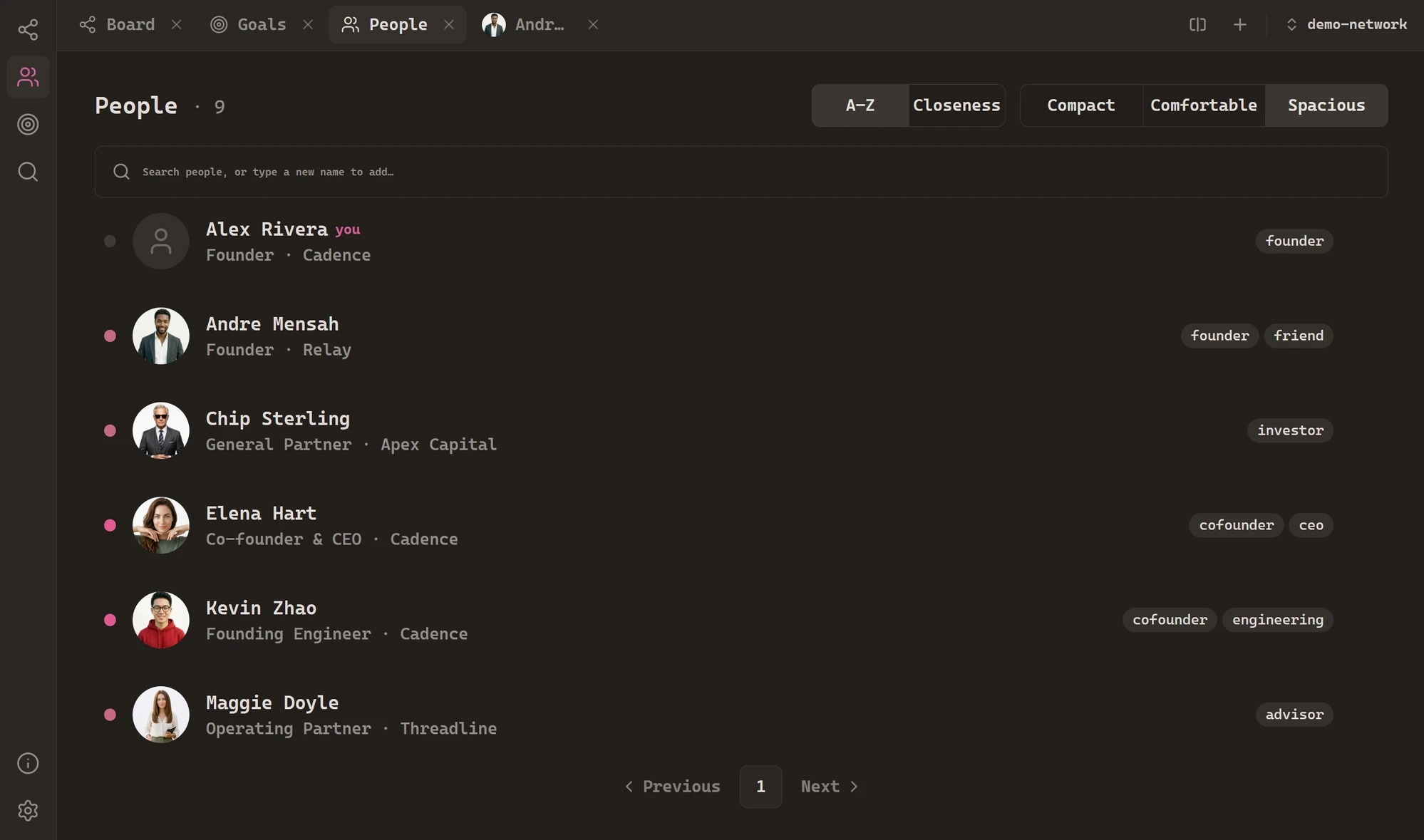Click the pink dot beside Elena Hart

(110, 525)
